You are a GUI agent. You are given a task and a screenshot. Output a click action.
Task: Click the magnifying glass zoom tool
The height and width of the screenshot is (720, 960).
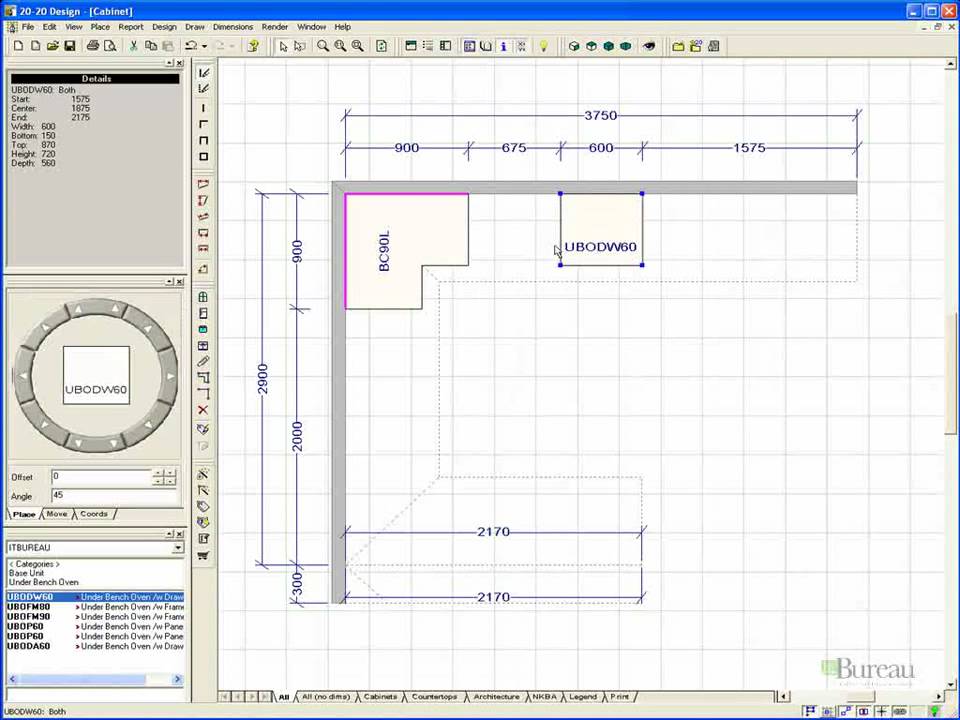coord(323,46)
